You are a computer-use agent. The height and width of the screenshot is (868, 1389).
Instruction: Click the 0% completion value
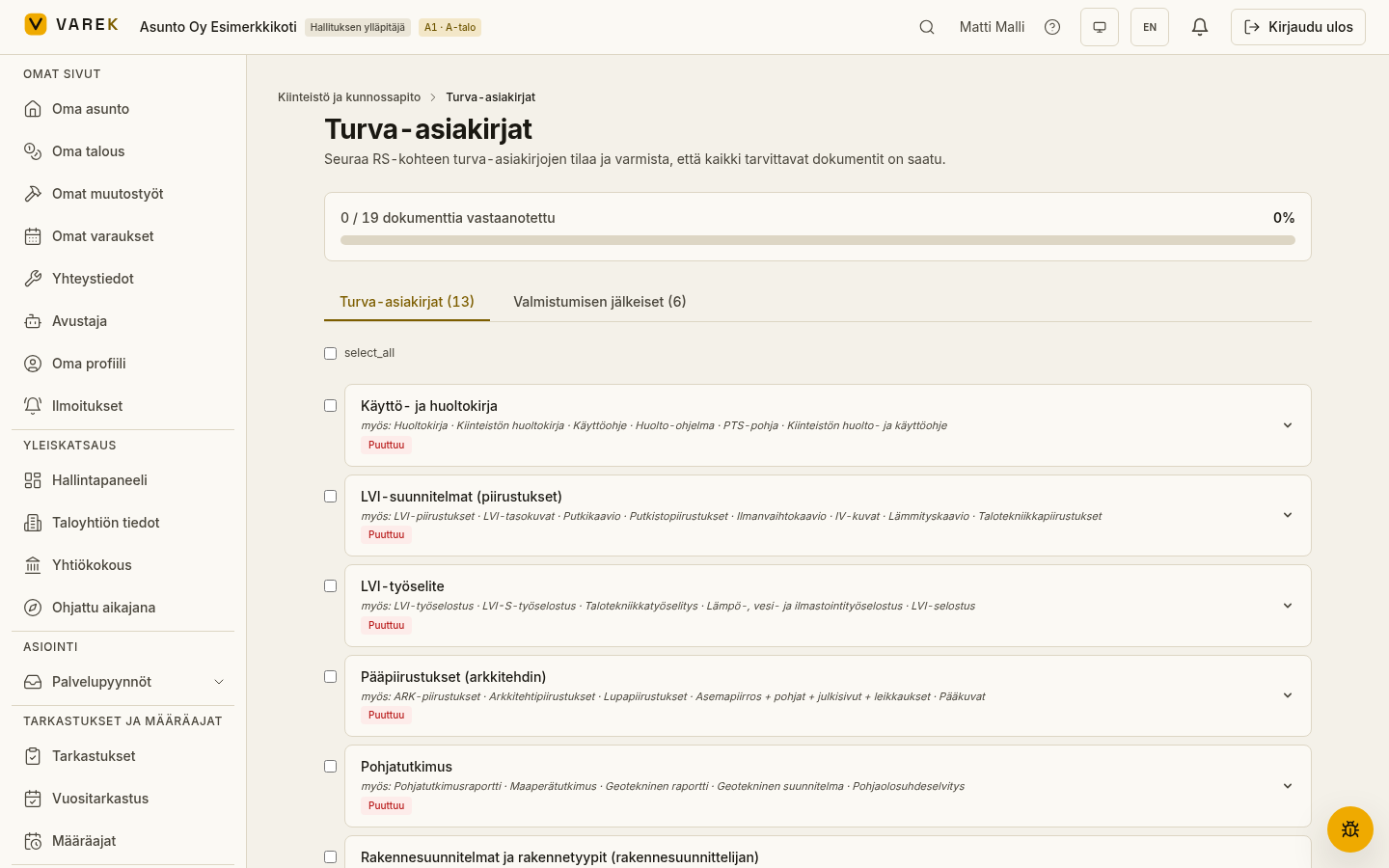point(1284,218)
